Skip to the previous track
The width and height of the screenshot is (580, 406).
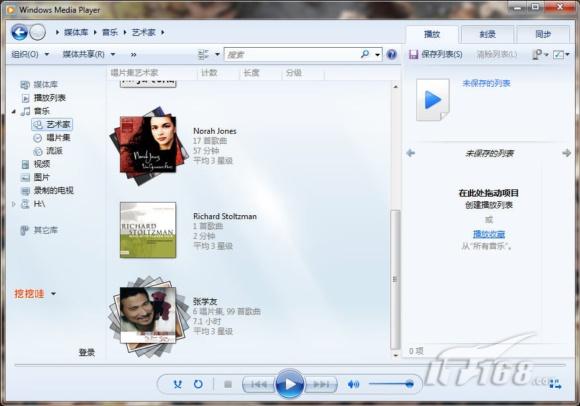click(259, 385)
